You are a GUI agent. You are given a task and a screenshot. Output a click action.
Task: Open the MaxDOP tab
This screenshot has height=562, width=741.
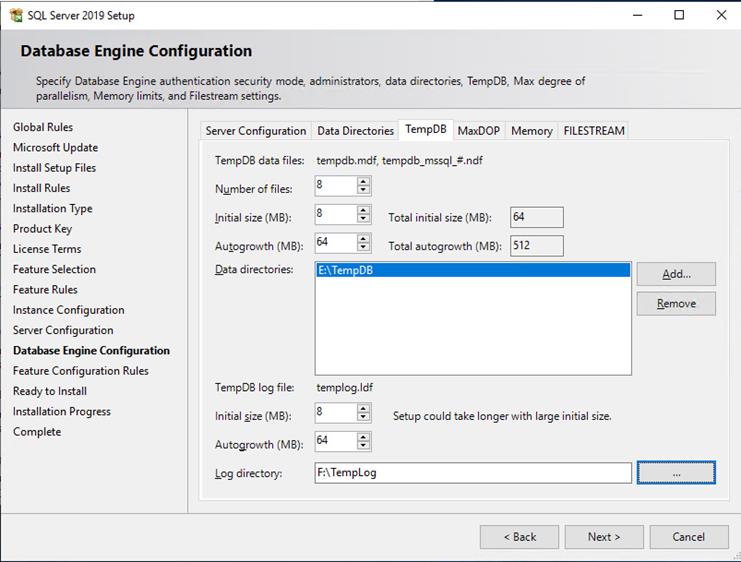click(x=479, y=131)
